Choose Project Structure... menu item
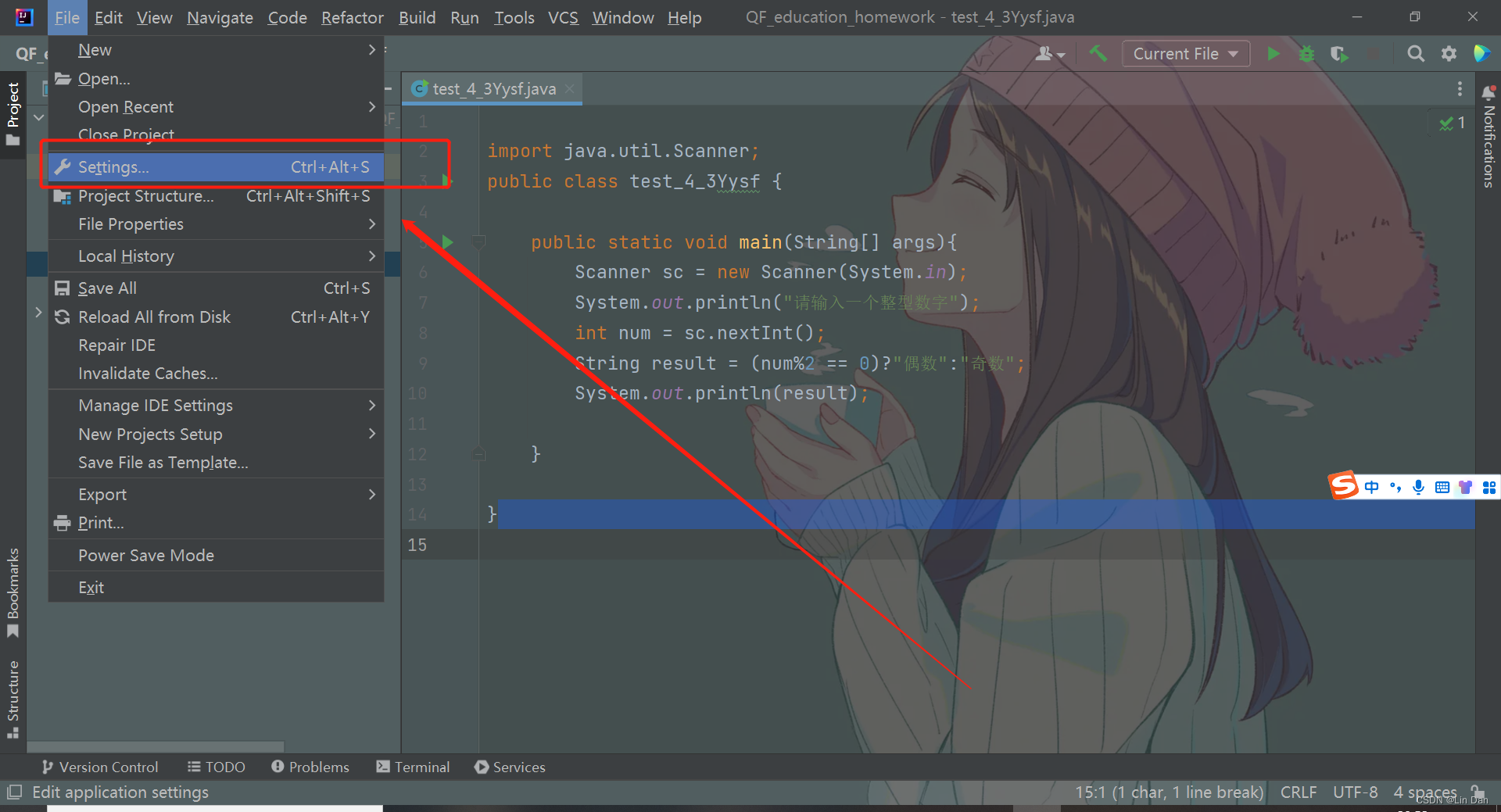Image resolution: width=1501 pixels, height=812 pixels. tap(216, 196)
